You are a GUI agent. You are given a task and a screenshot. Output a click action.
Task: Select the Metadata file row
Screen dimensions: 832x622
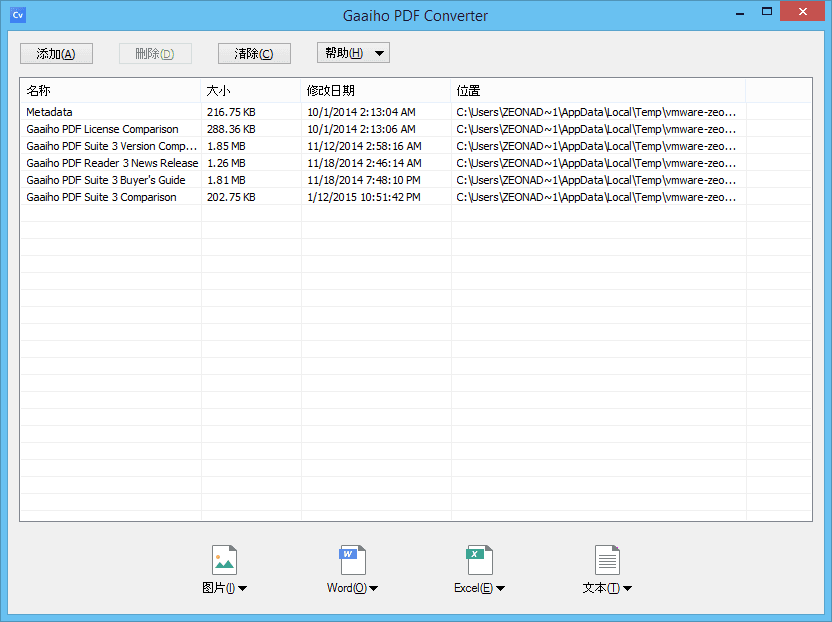tap(49, 112)
